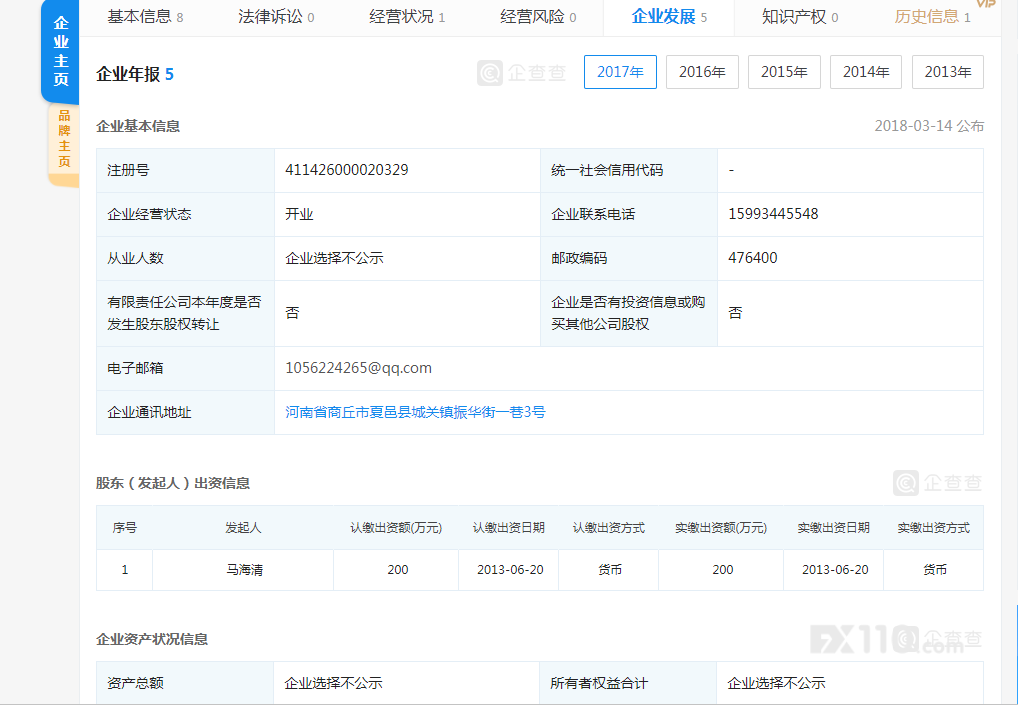This screenshot has height=707, width=1018.
Task: Show the 2017年 annual report
Action: coord(620,72)
